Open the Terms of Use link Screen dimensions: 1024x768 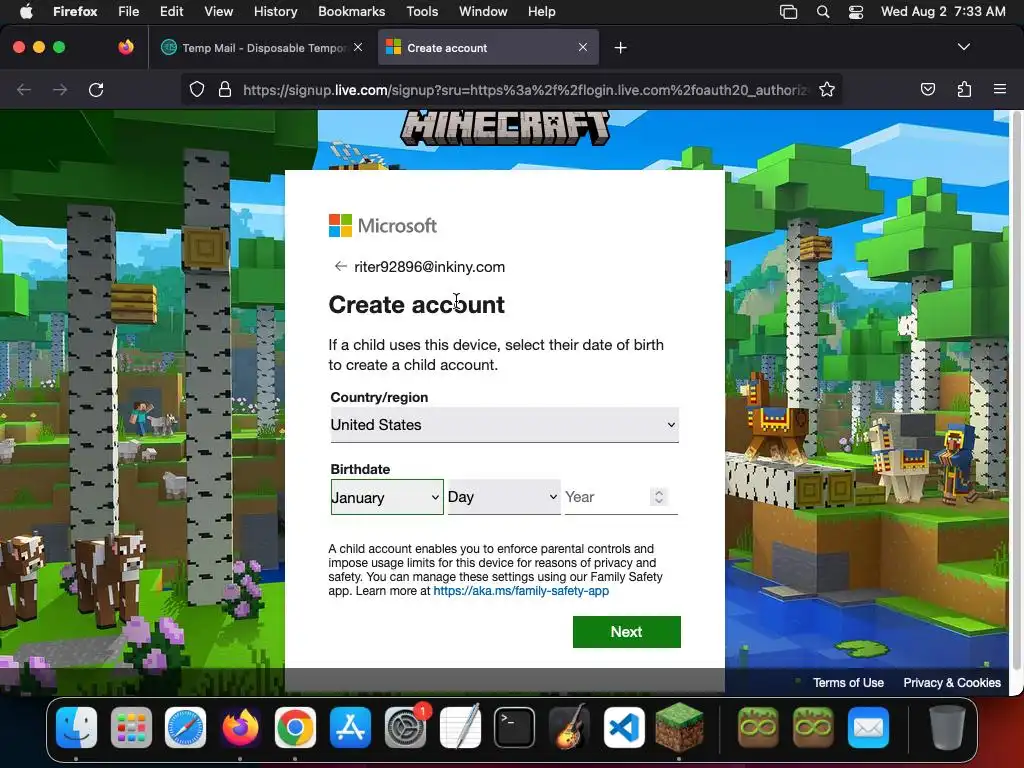(x=848, y=682)
